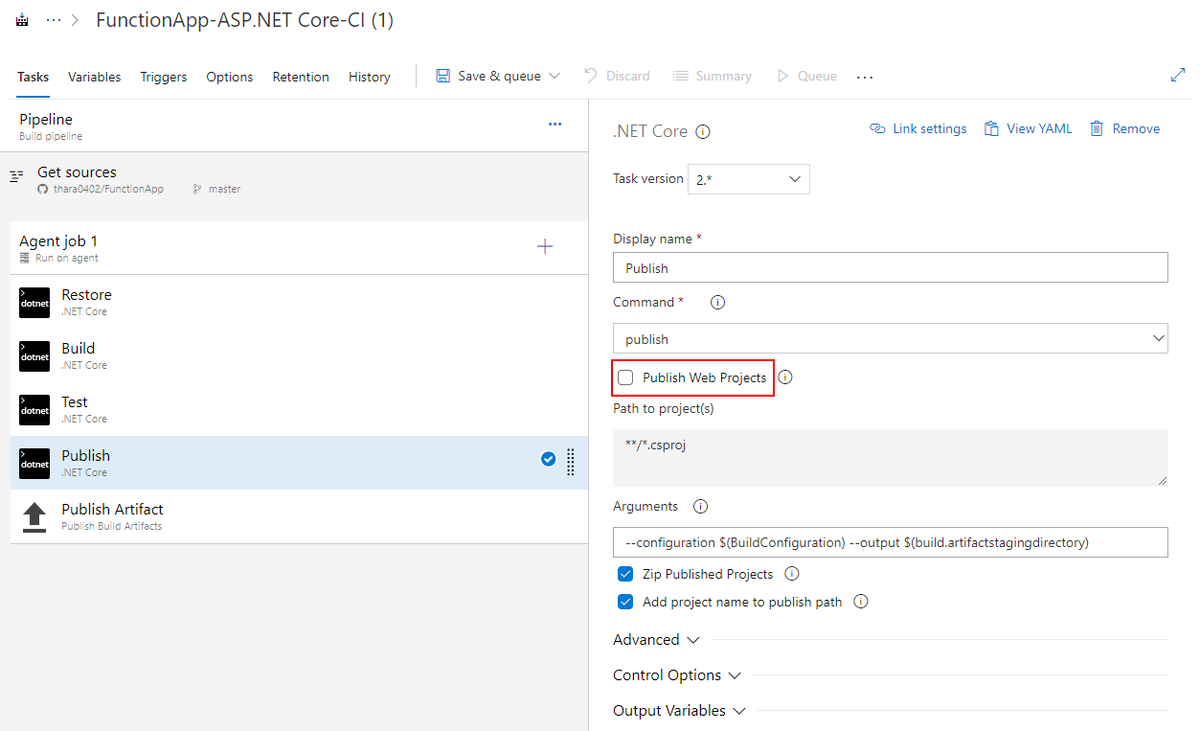Uncheck Add project name to publish path
Screen dimensions: 1200x731
(x=626, y=602)
